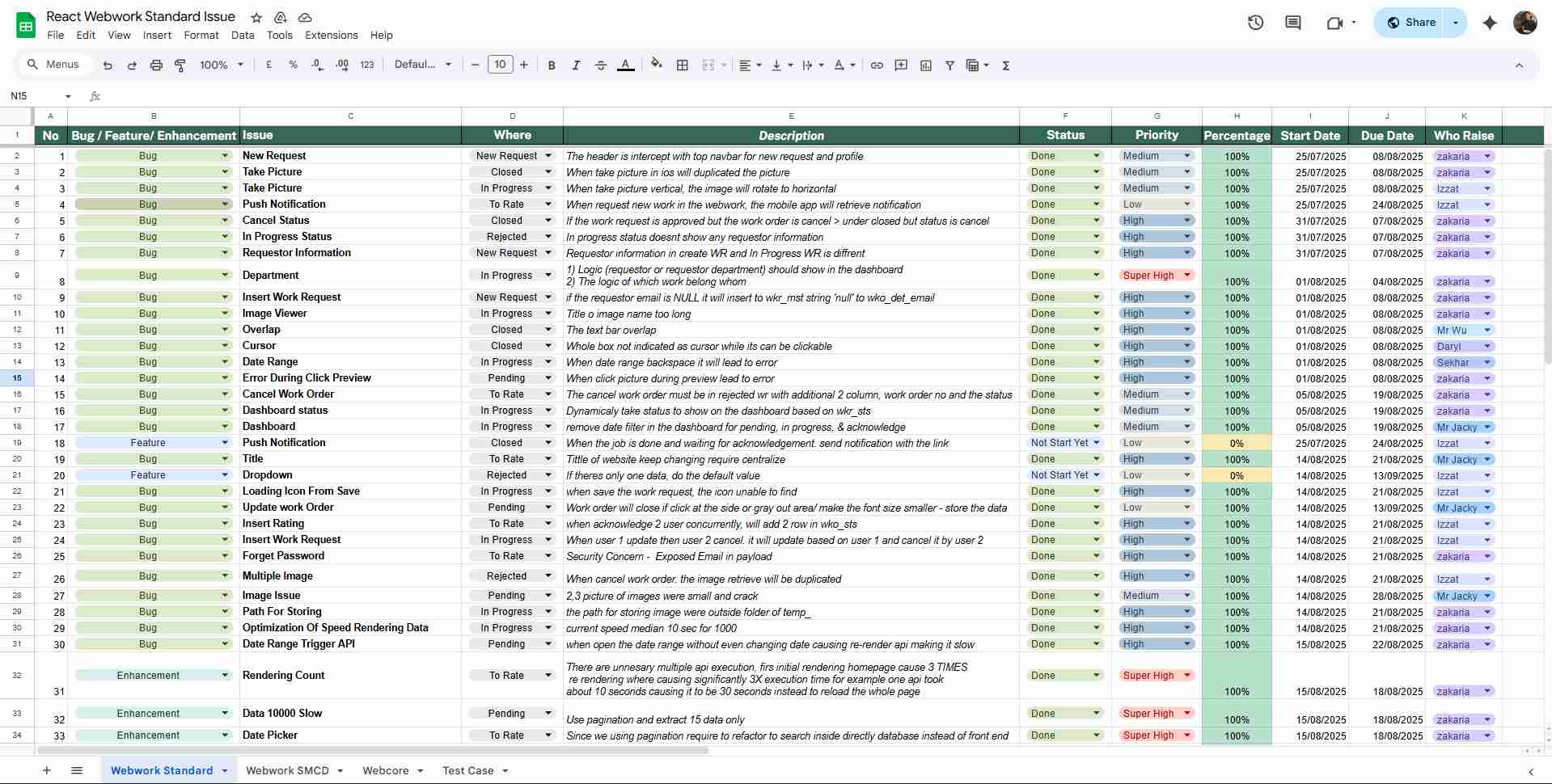
Task: Select the paint format tool
Action: pos(180,65)
